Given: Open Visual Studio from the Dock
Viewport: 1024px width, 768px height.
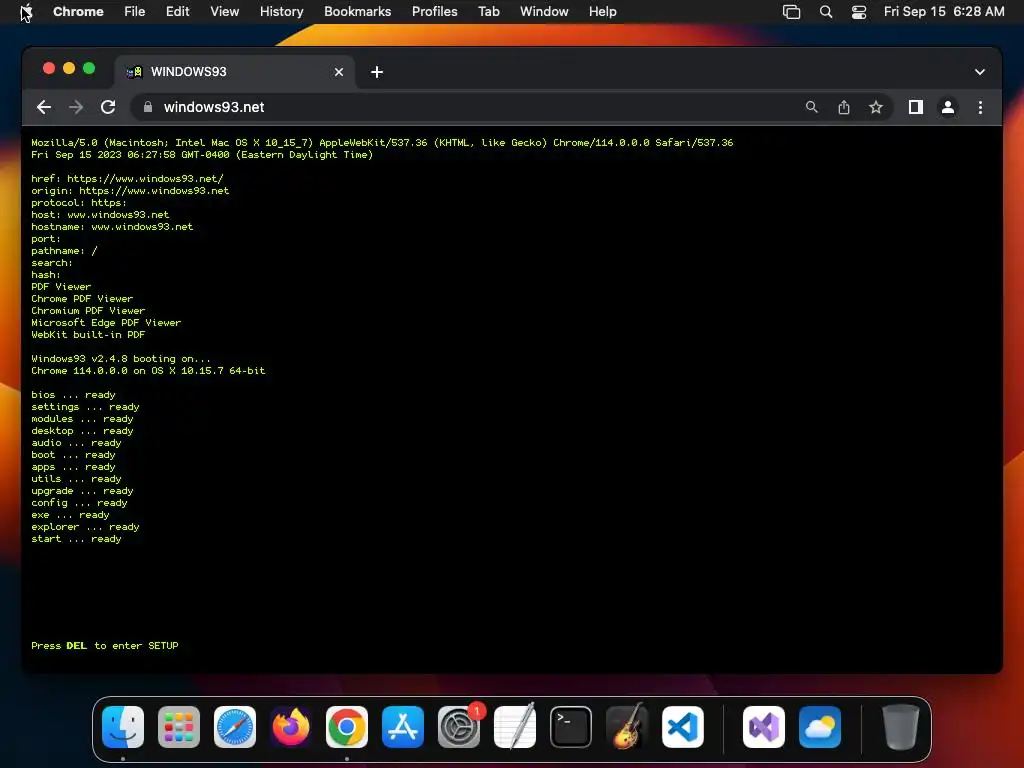Looking at the screenshot, I should (763, 727).
